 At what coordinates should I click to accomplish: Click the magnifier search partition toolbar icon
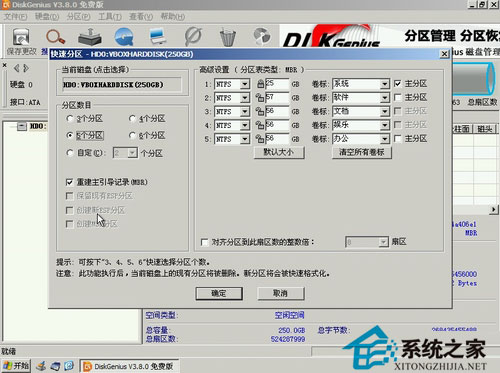point(55,37)
